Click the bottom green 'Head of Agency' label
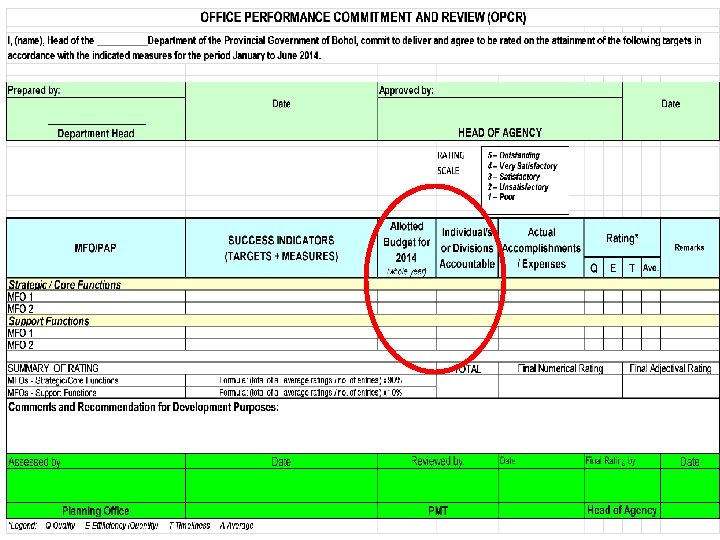 (622, 510)
